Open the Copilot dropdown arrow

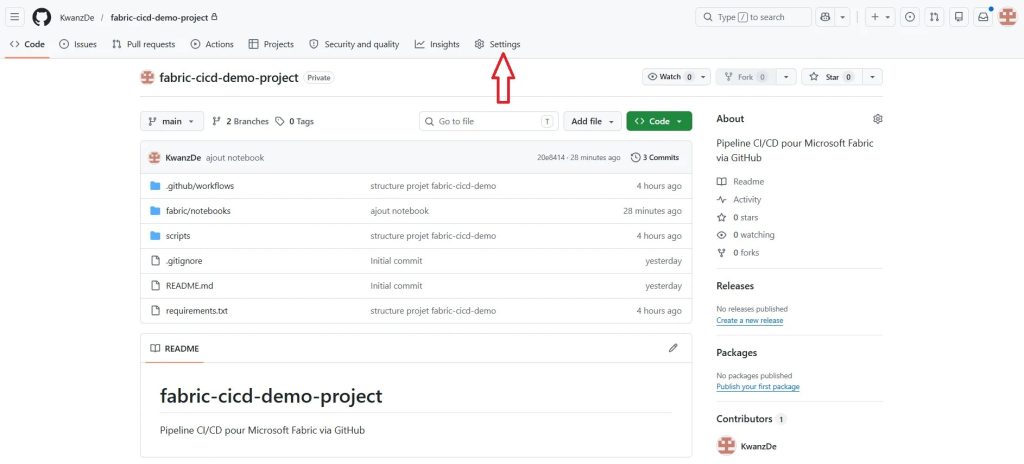point(843,17)
